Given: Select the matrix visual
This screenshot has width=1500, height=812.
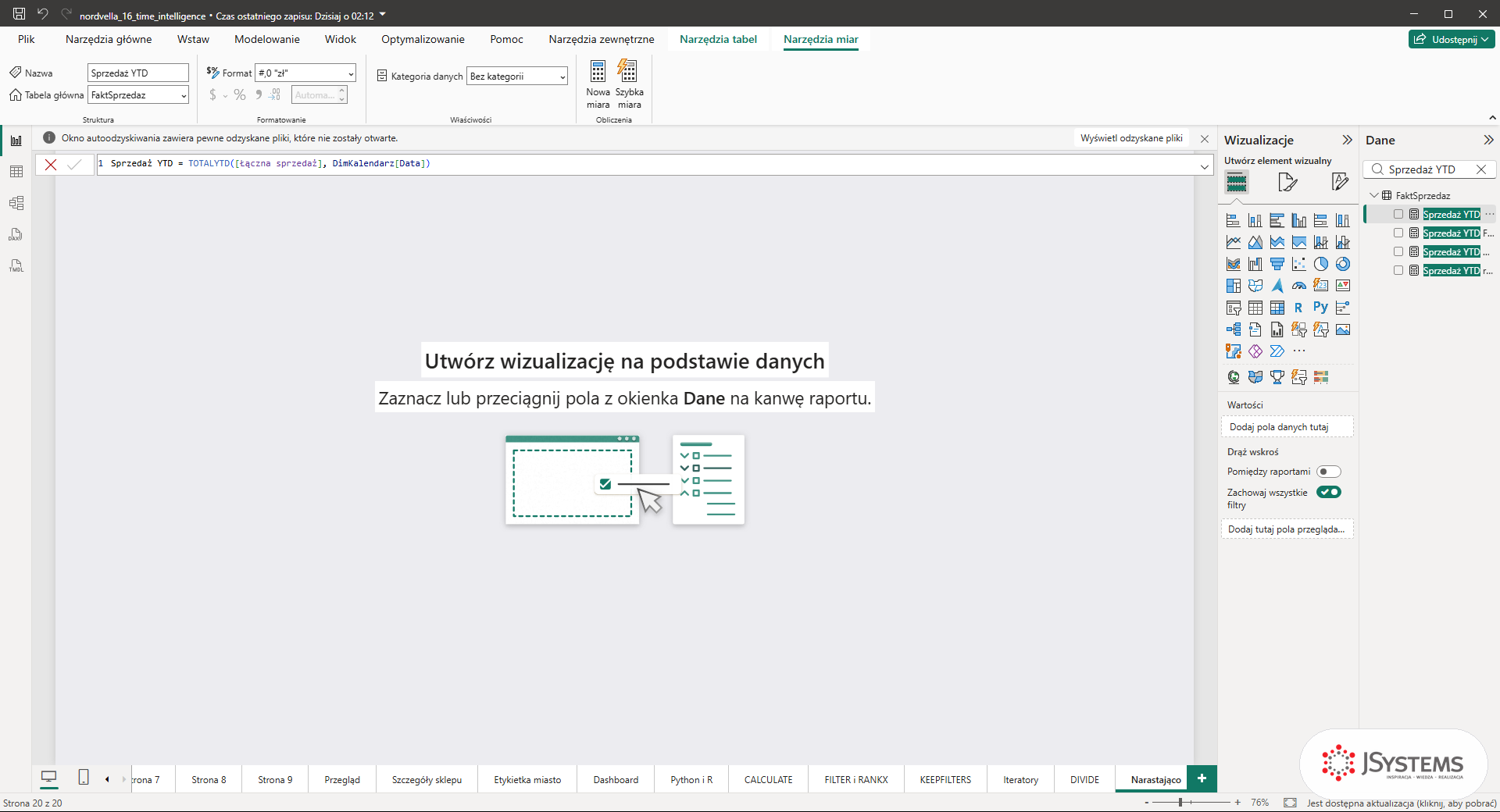Looking at the screenshot, I should point(1277,308).
